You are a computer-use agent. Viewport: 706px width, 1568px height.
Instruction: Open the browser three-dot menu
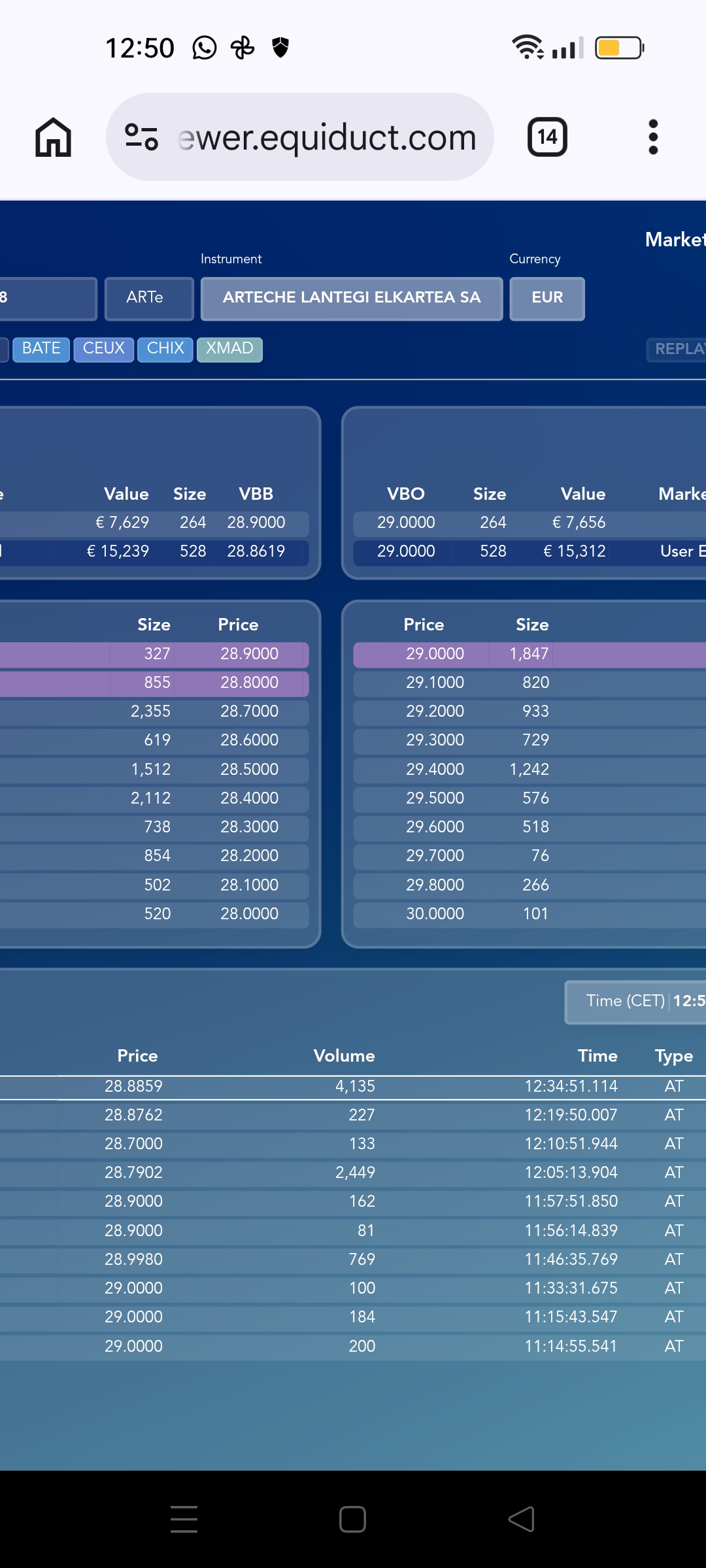click(x=652, y=137)
